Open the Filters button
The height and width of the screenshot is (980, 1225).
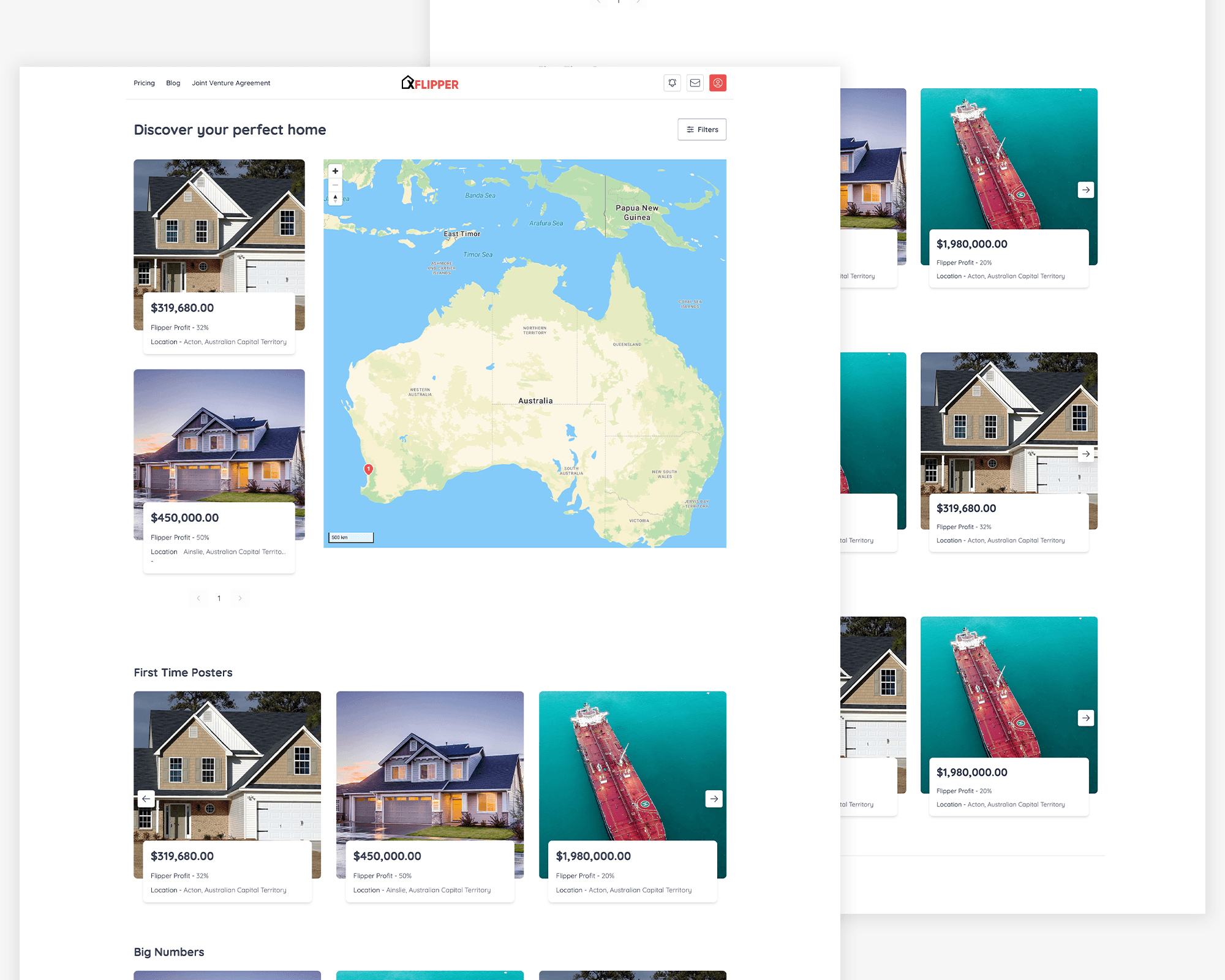pyautogui.click(x=702, y=129)
